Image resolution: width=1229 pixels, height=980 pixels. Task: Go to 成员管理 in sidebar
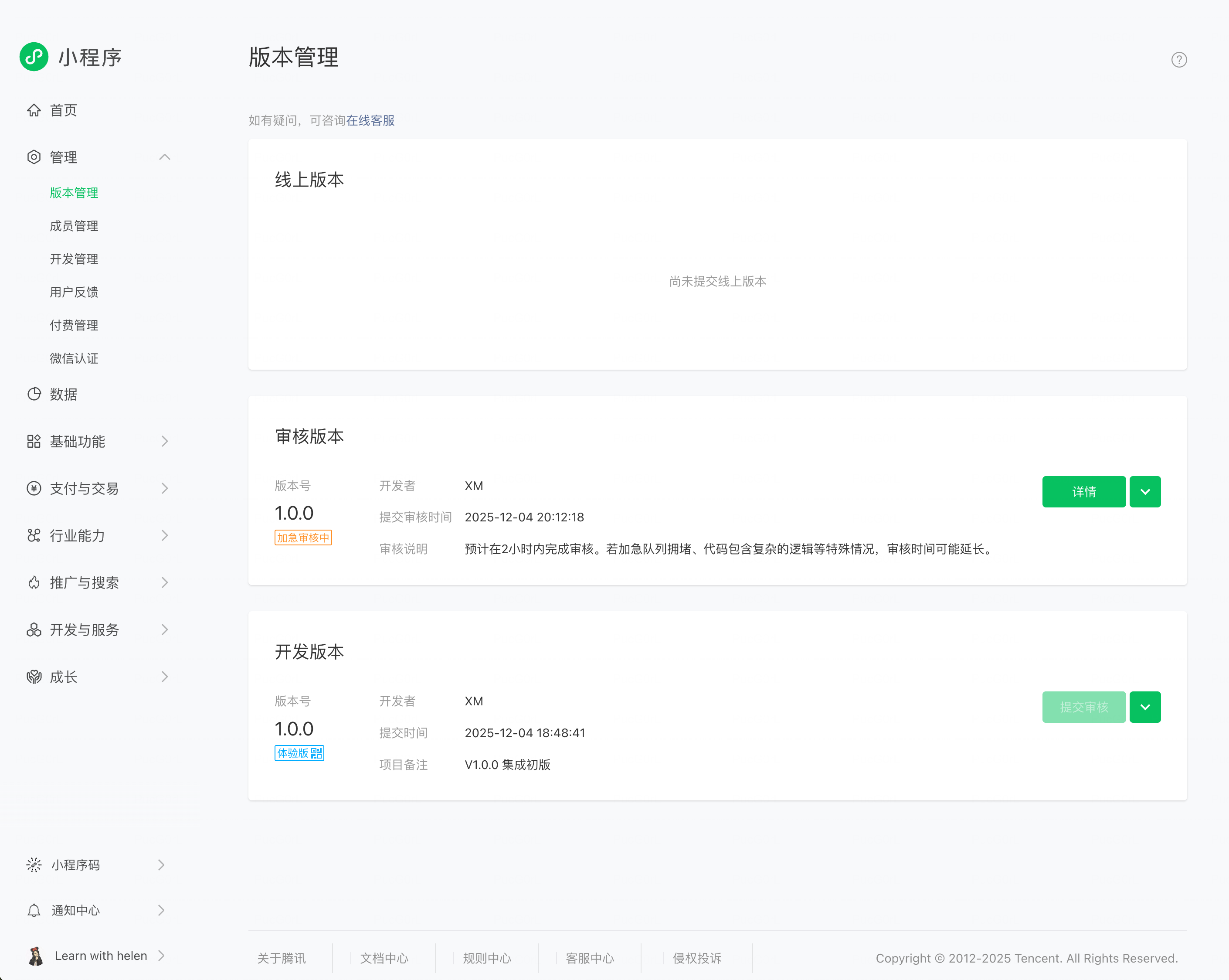(74, 226)
